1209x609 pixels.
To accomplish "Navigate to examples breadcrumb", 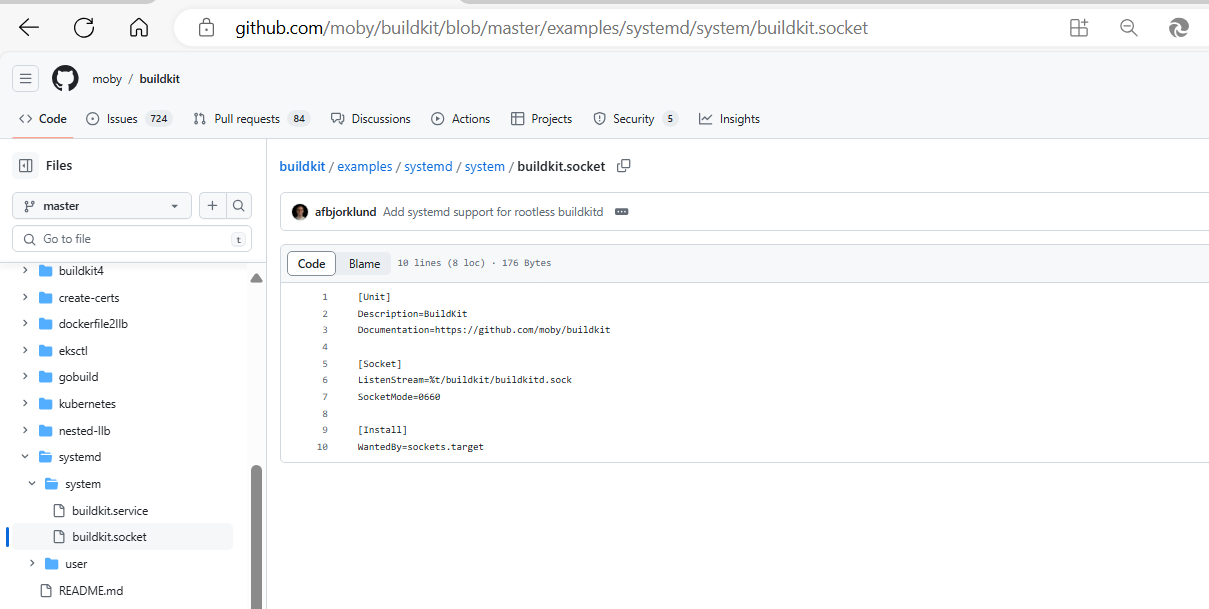I will point(365,167).
